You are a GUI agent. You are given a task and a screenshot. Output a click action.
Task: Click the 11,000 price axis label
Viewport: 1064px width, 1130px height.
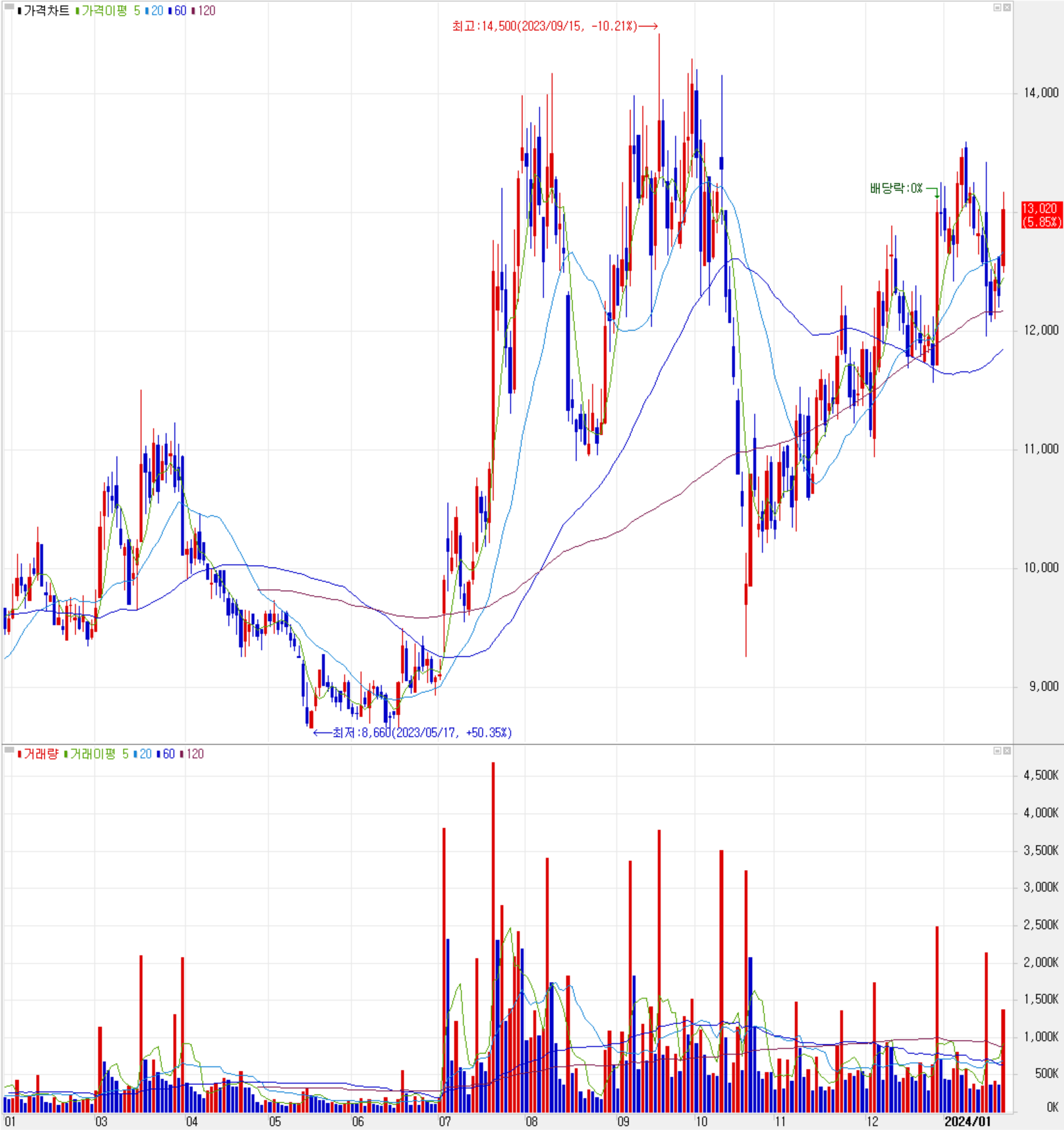click(1041, 449)
